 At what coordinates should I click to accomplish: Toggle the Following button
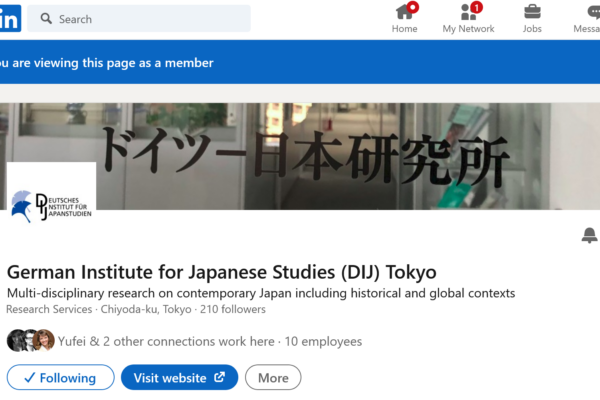pos(60,377)
